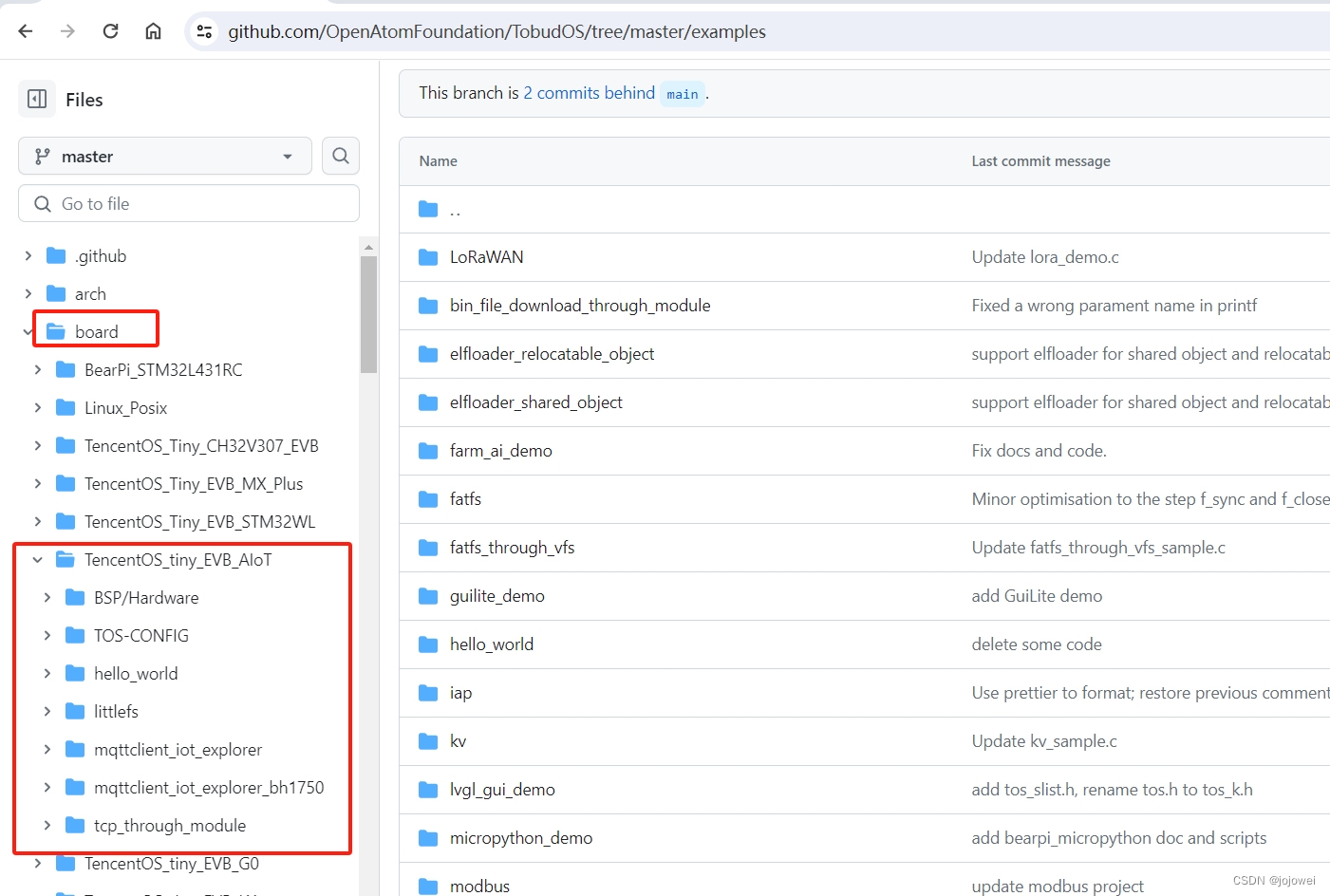Click 'Update fatfs_through_vfs_sample.c' commit message
The width and height of the screenshot is (1330, 896).
pos(1098,548)
